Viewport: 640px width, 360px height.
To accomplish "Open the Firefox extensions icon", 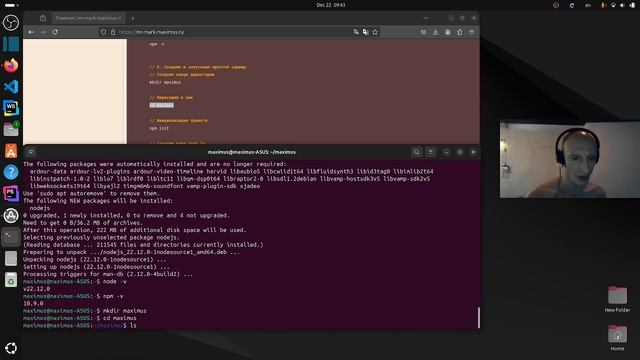I will (460, 32).
